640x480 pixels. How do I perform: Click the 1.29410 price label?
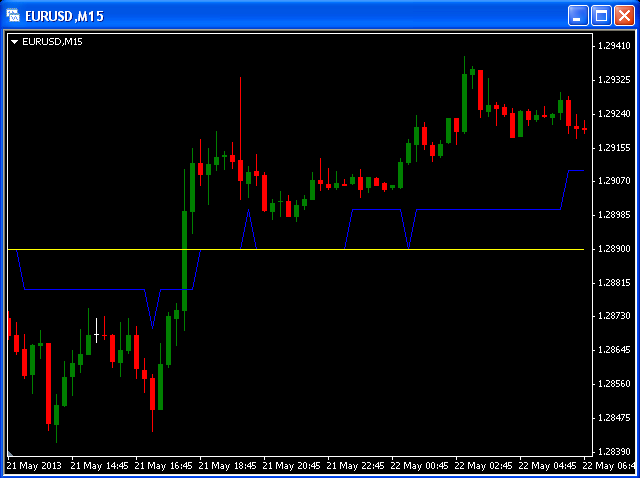[613, 46]
